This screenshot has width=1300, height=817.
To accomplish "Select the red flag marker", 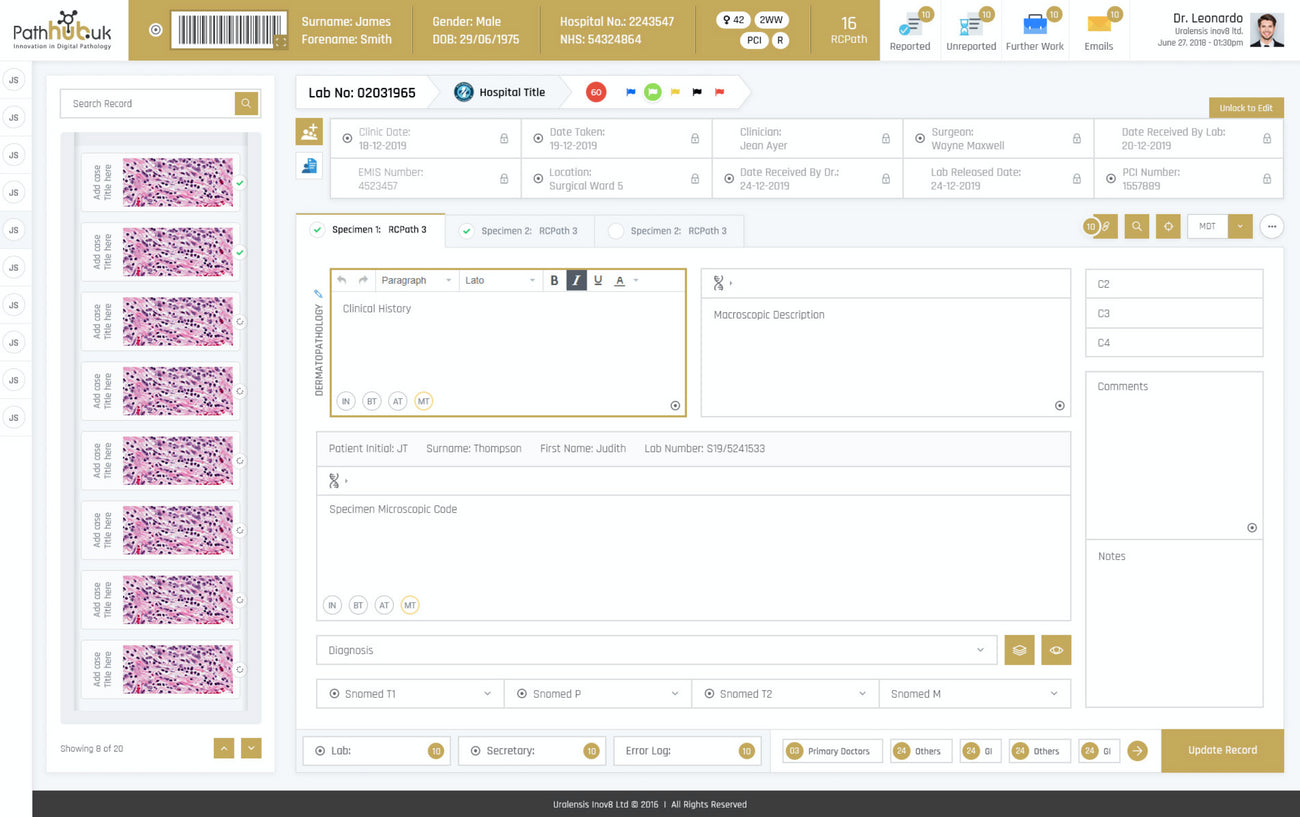I will pyautogui.click(x=719, y=92).
